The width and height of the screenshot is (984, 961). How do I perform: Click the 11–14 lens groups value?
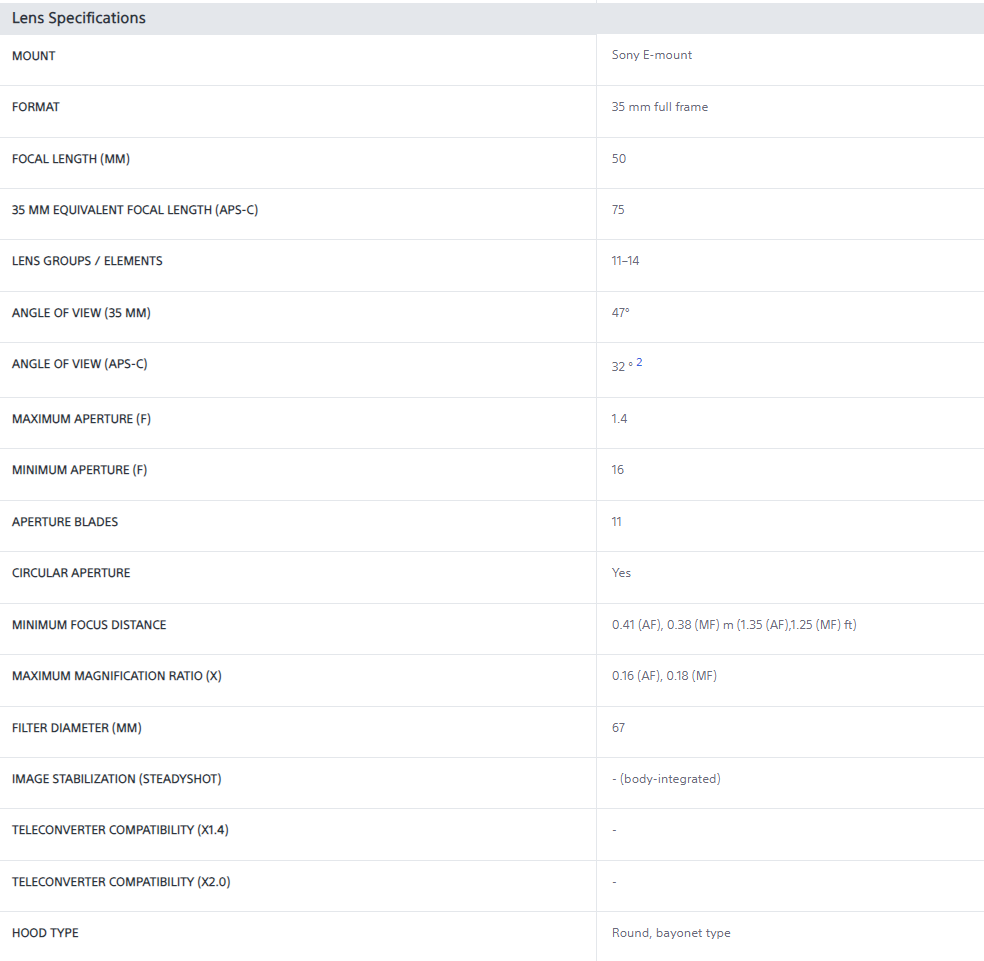tap(625, 261)
